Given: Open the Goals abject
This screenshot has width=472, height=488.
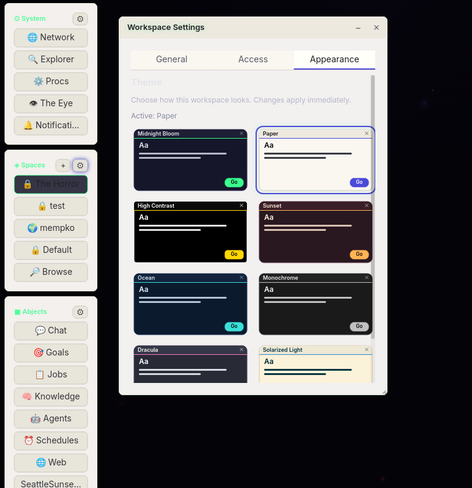Looking at the screenshot, I should [51, 353].
